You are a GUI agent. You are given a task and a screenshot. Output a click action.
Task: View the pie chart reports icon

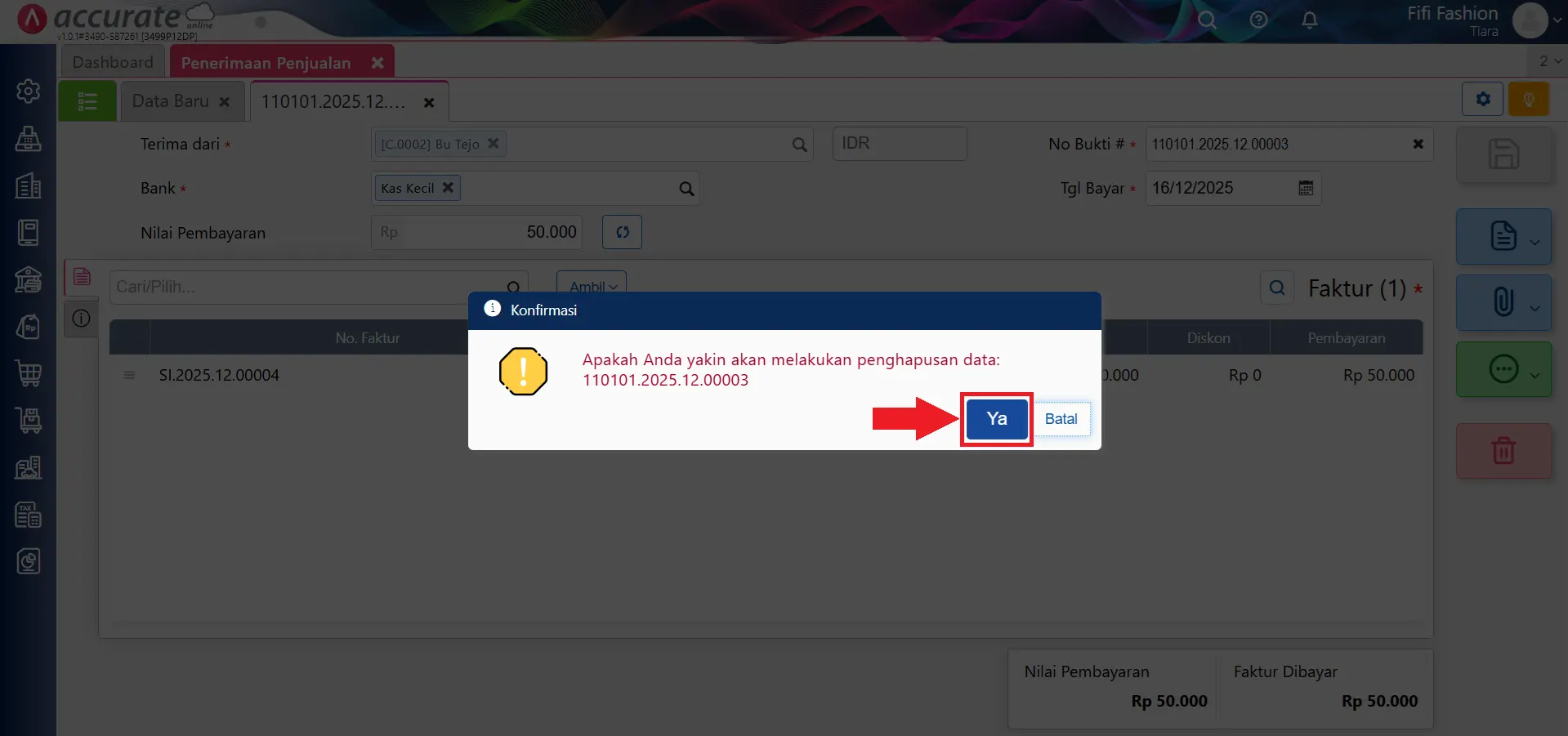(x=29, y=561)
